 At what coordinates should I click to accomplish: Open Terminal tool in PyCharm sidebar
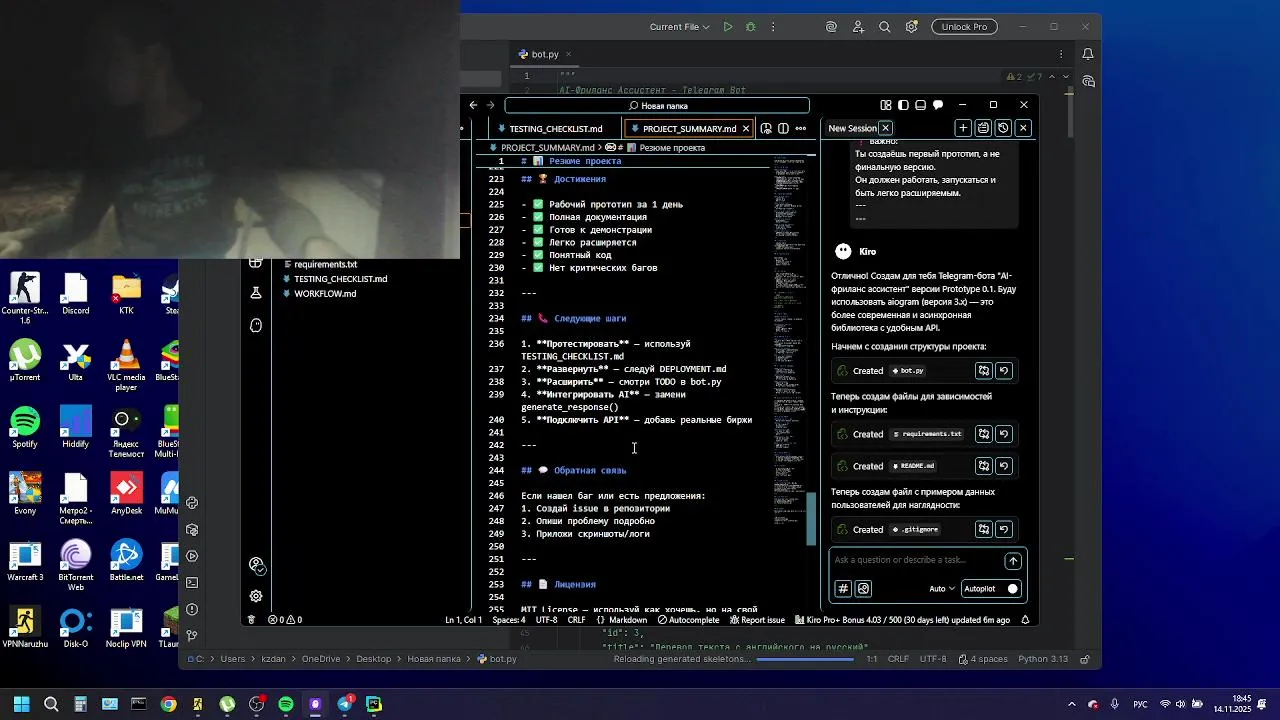coord(192,582)
